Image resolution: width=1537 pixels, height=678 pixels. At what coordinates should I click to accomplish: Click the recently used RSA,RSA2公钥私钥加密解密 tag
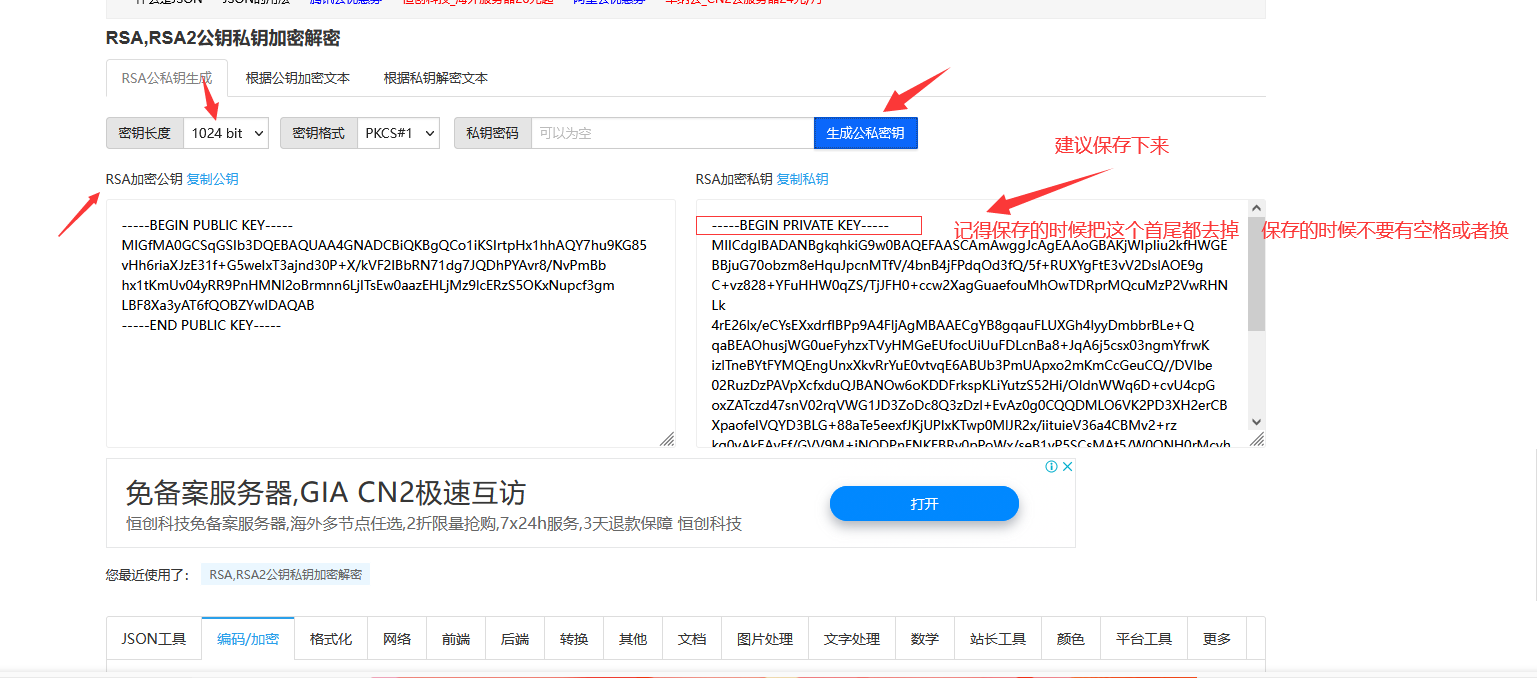point(287,574)
